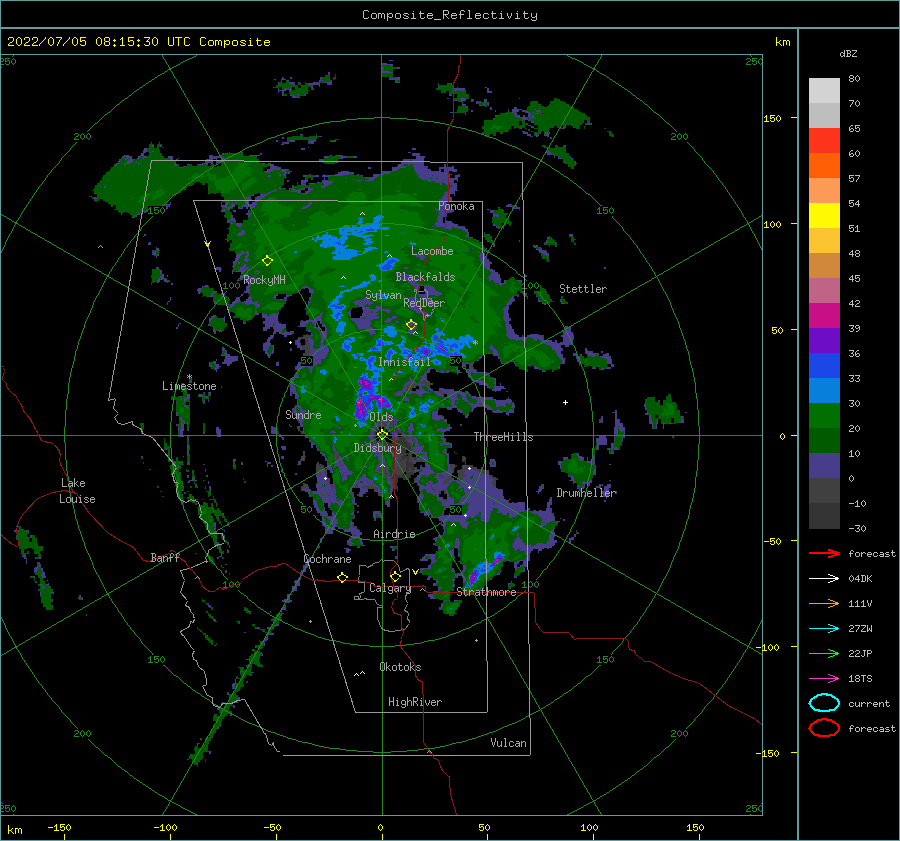Click the RockyMH label

coord(264,280)
